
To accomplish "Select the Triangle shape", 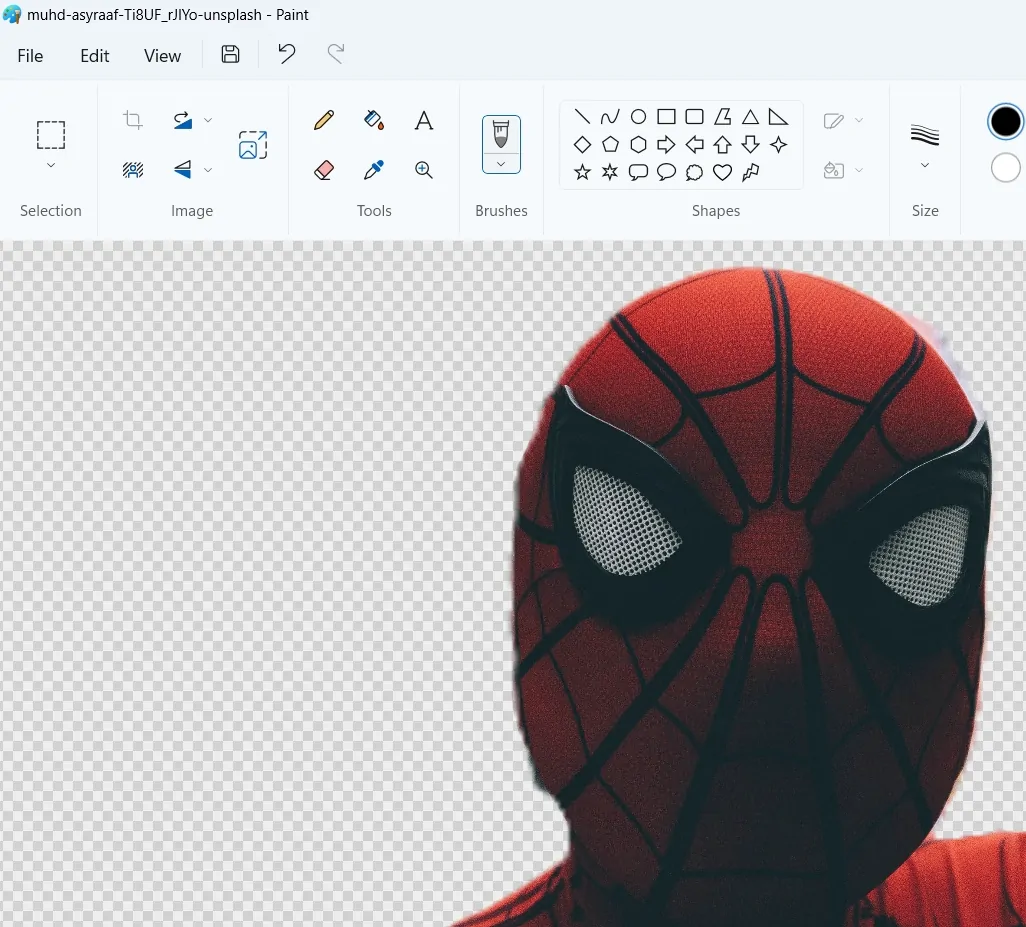I will click(751, 116).
